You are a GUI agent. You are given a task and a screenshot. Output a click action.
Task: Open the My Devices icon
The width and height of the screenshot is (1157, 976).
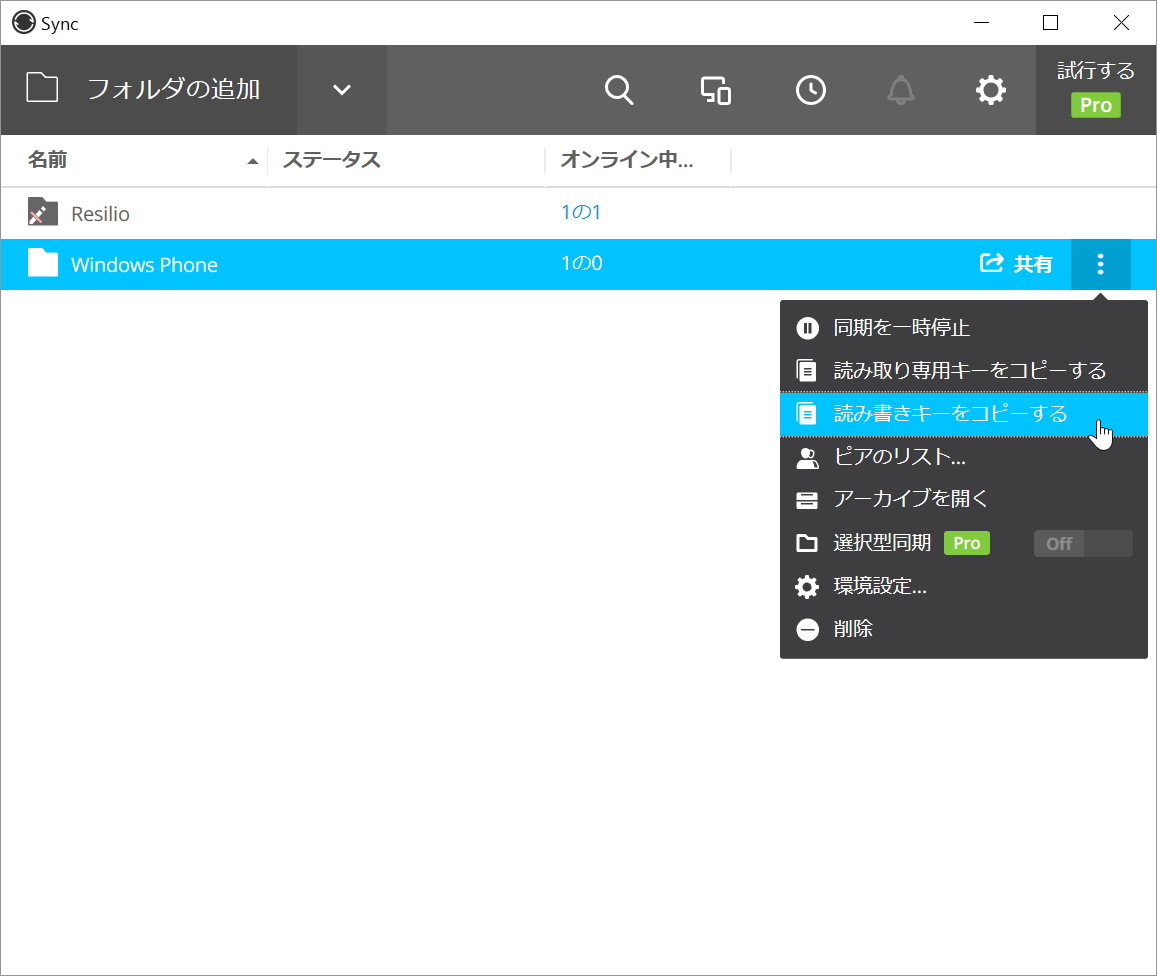click(715, 90)
